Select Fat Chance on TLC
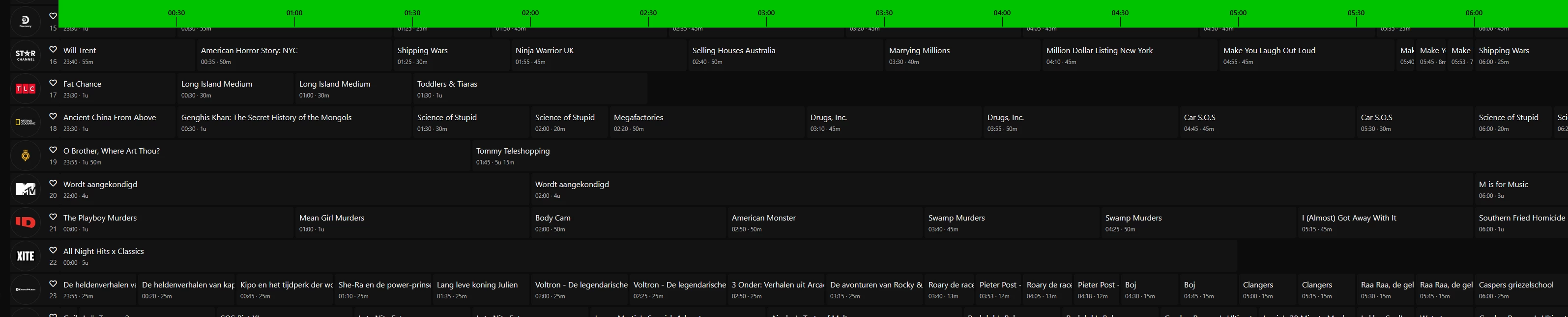 [117, 89]
